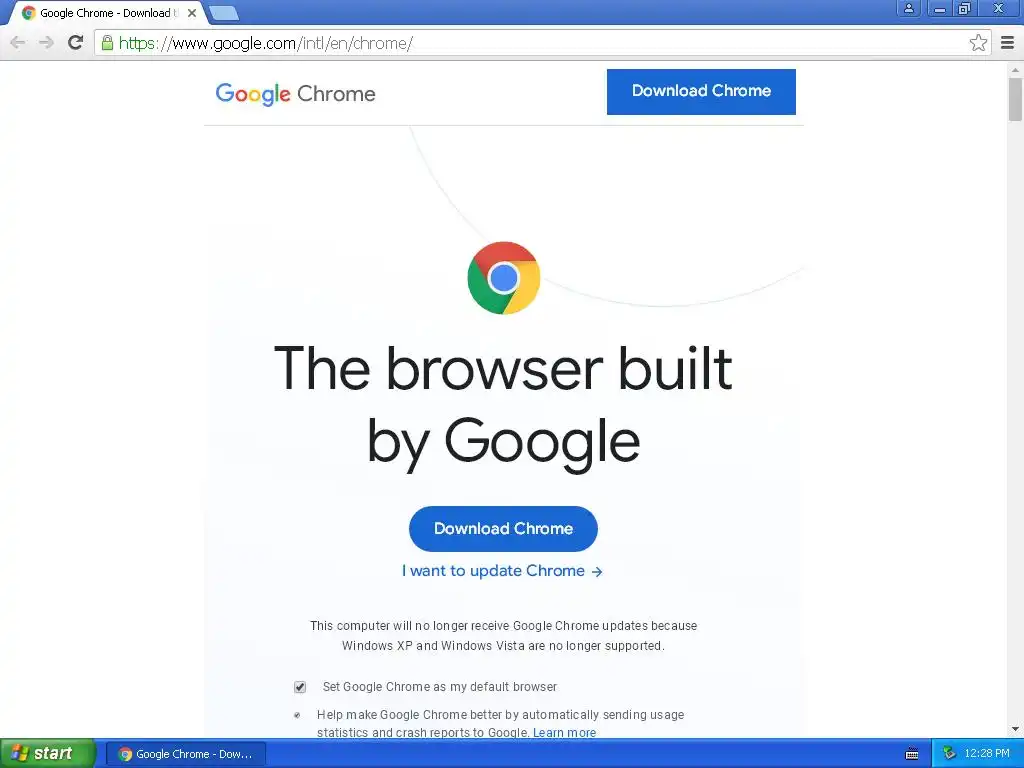Follow the I want to update Chrome link
This screenshot has height=768, width=1024.
[502, 571]
